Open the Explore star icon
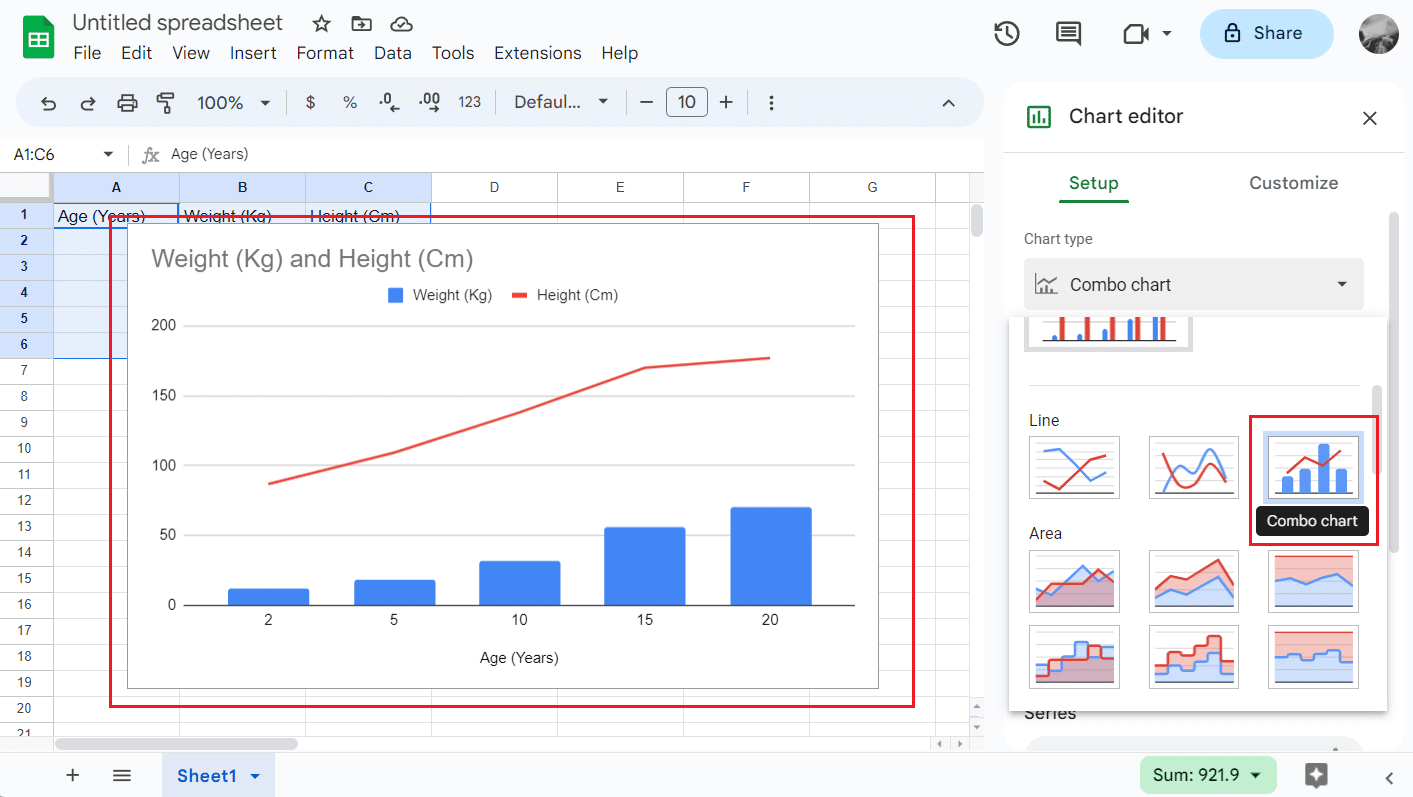The height and width of the screenshot is (797, 1413). [1317, 775]
